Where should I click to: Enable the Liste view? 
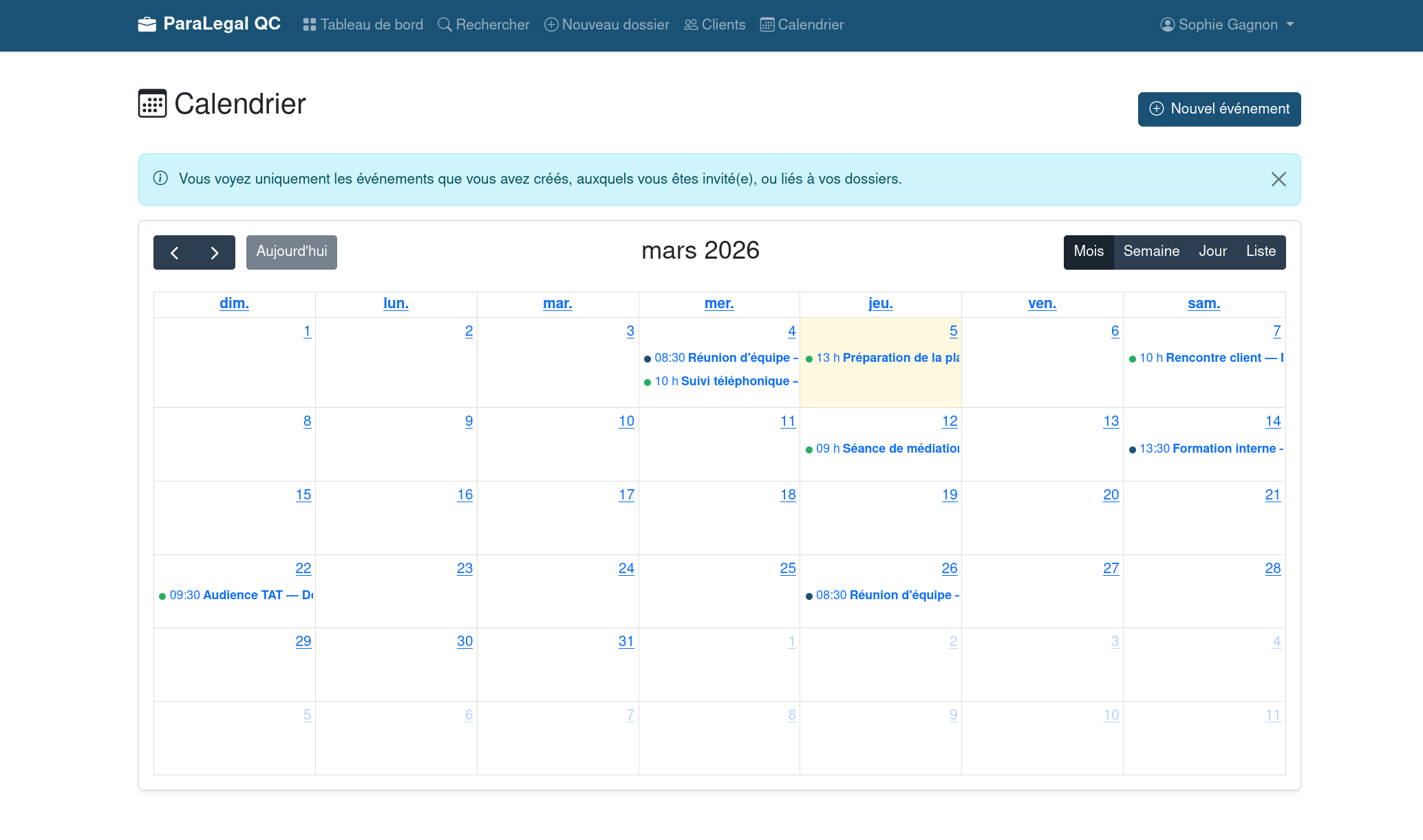(x=1260, y=252)
